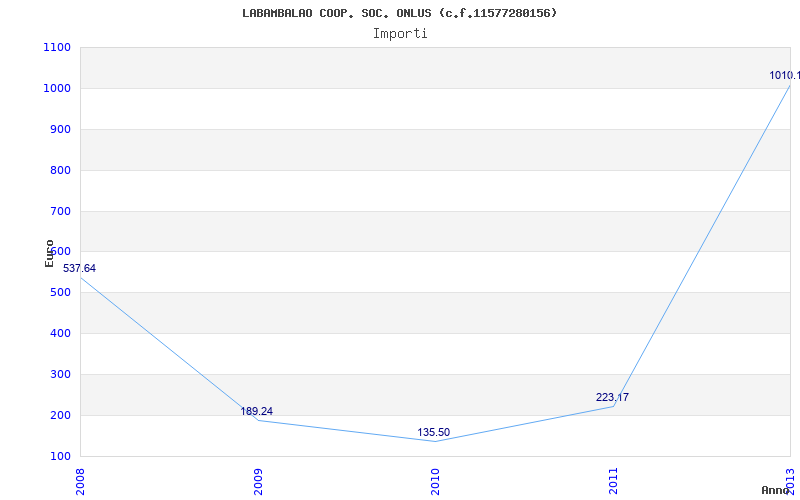Click the y-axis tick label 700
The image size is (800, 500).
pyautogui.click(x=60, y=211)
